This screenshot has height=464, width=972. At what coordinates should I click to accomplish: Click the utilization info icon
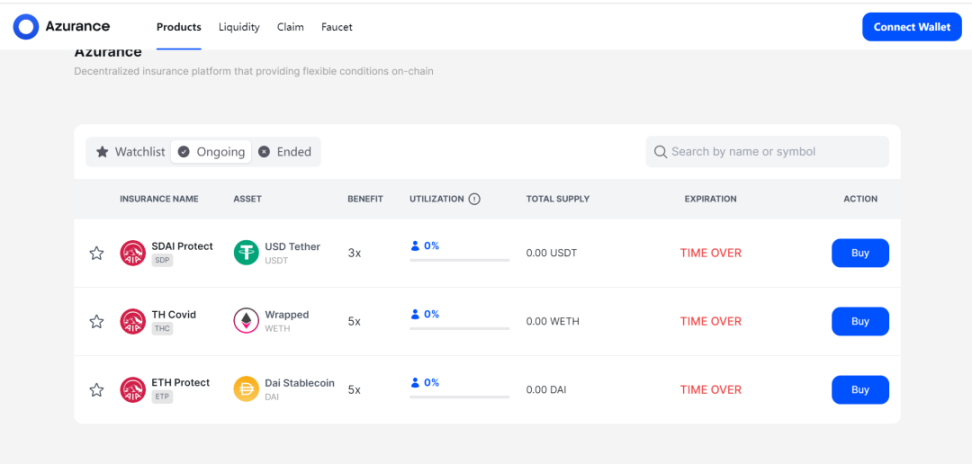474,199
